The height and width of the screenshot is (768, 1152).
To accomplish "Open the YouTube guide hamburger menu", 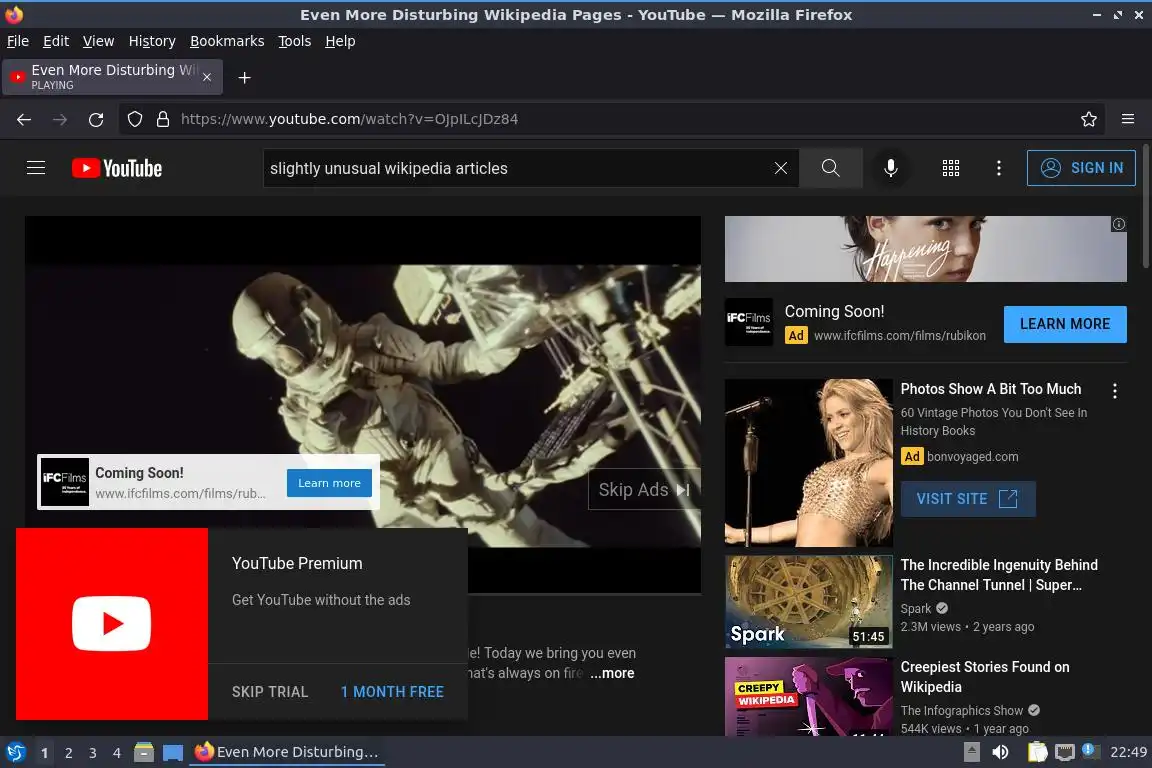I will coord(36,168).
